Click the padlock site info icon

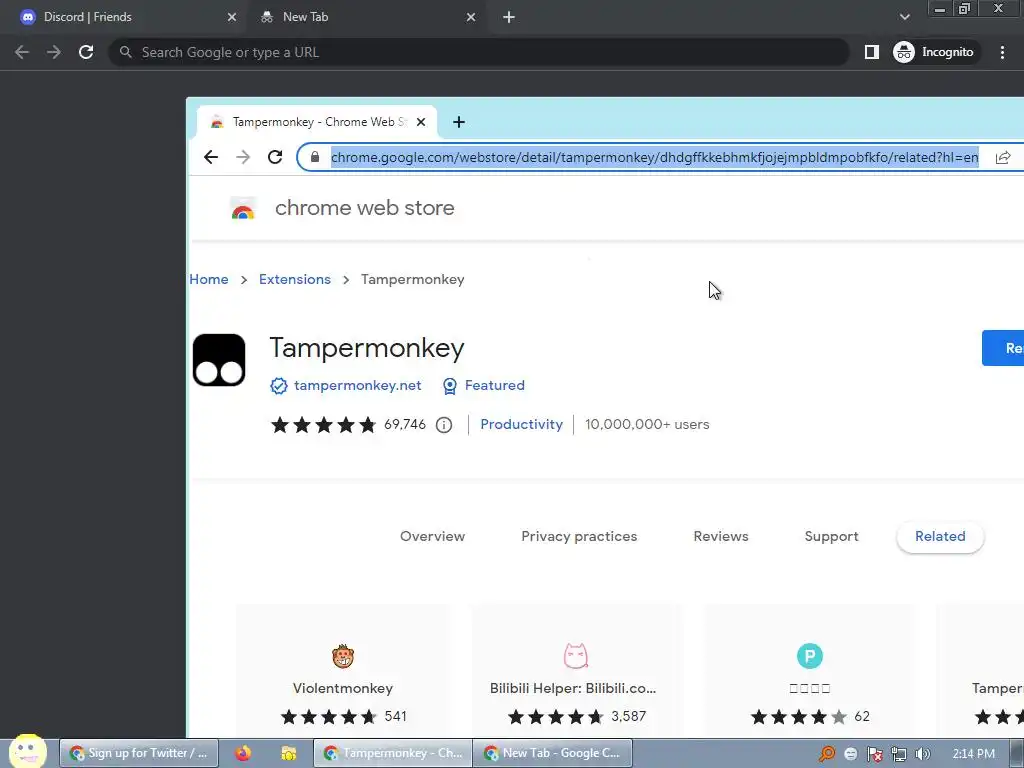[x=315, y=157]
